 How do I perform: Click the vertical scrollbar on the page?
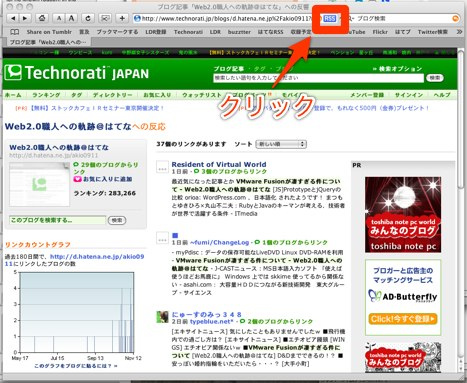point(461,120)
